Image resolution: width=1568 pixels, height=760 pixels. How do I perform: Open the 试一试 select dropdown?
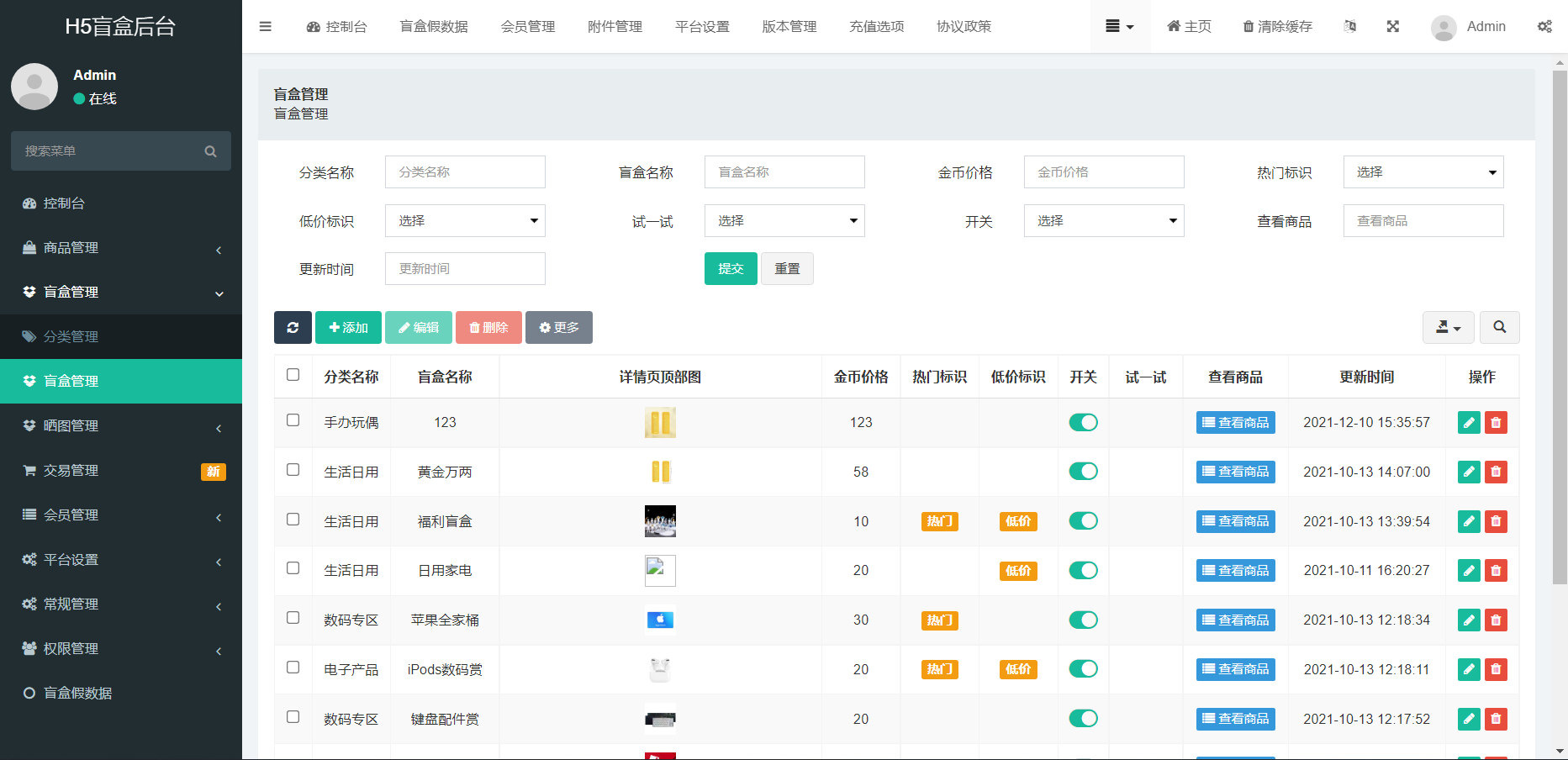pos(784,221)
